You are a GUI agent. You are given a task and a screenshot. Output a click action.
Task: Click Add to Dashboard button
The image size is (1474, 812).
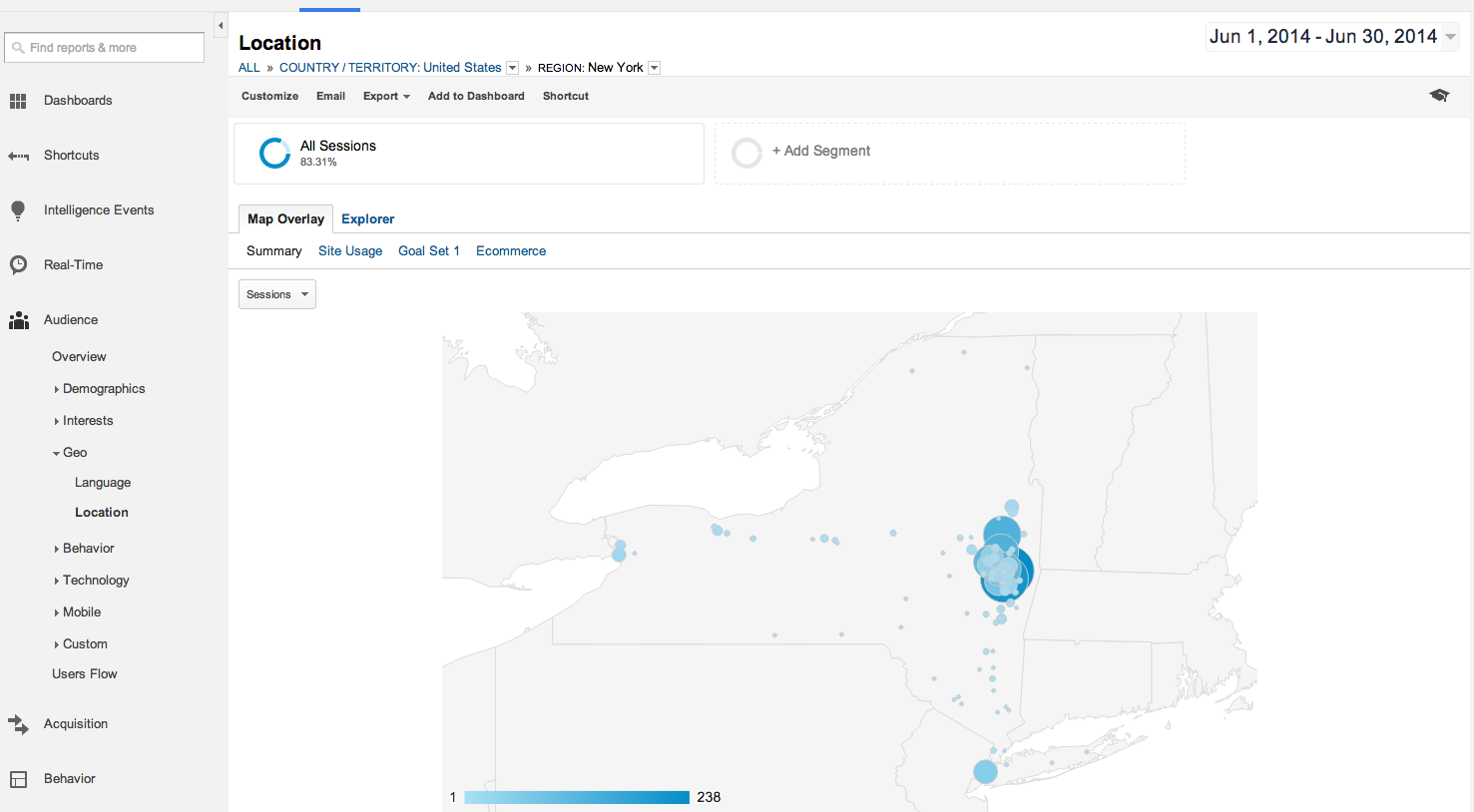(x=476, y=97)
